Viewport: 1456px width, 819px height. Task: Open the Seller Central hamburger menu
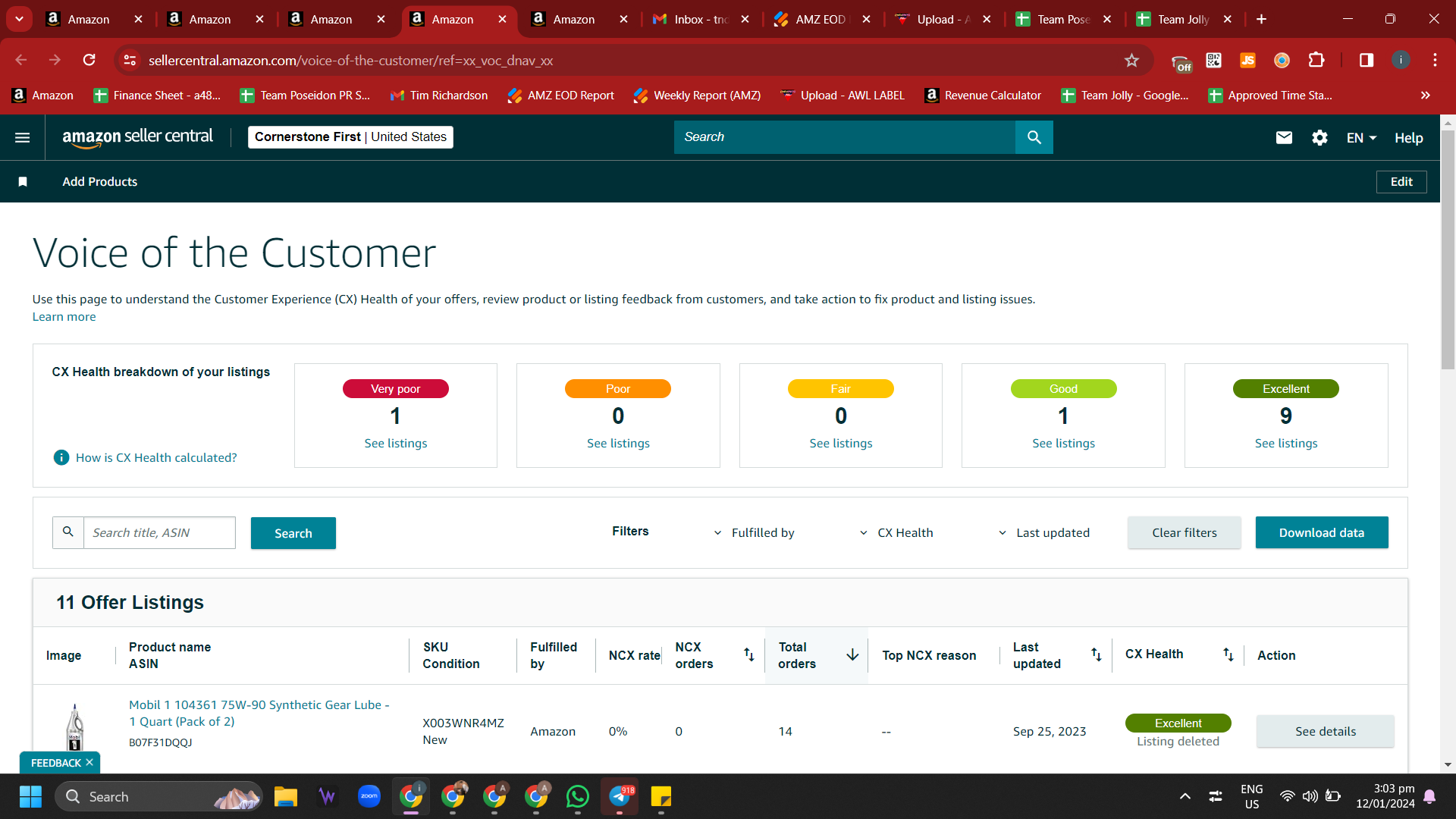(23, 137)
